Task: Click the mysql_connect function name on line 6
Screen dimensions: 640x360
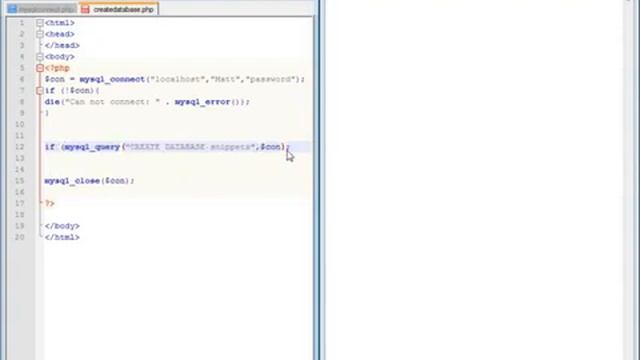Action: [112, 79]
